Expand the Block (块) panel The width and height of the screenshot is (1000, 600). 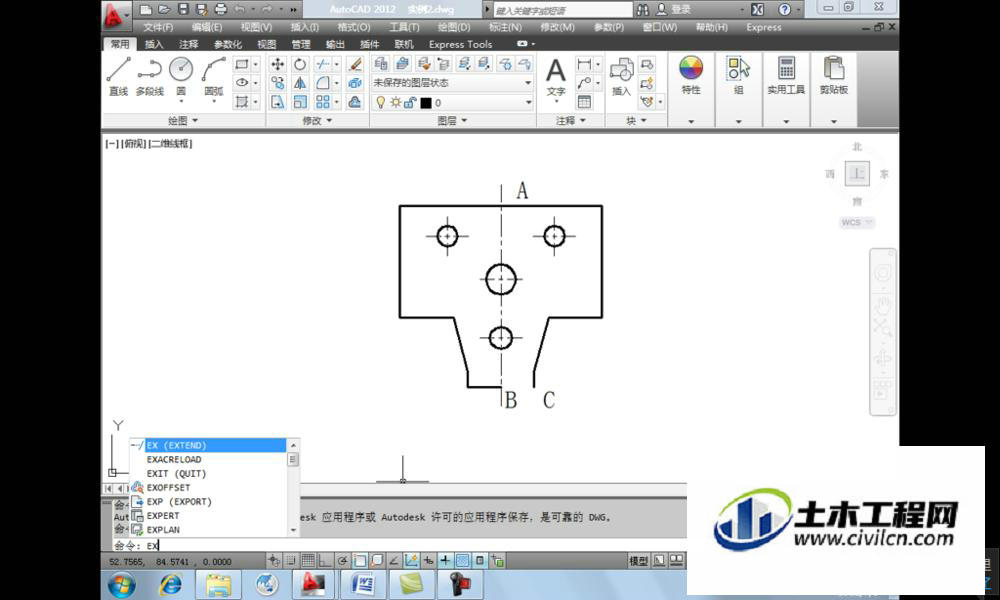(x=636, y=121)
